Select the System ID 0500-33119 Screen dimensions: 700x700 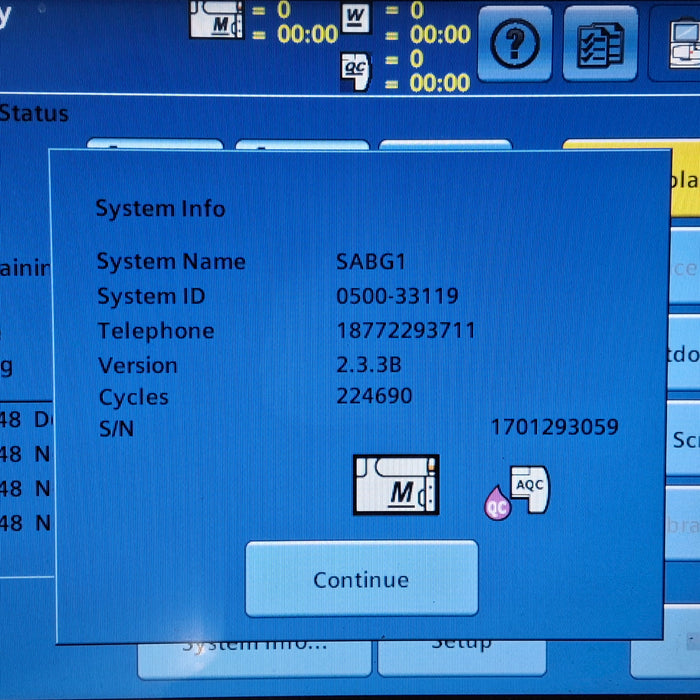397,296
